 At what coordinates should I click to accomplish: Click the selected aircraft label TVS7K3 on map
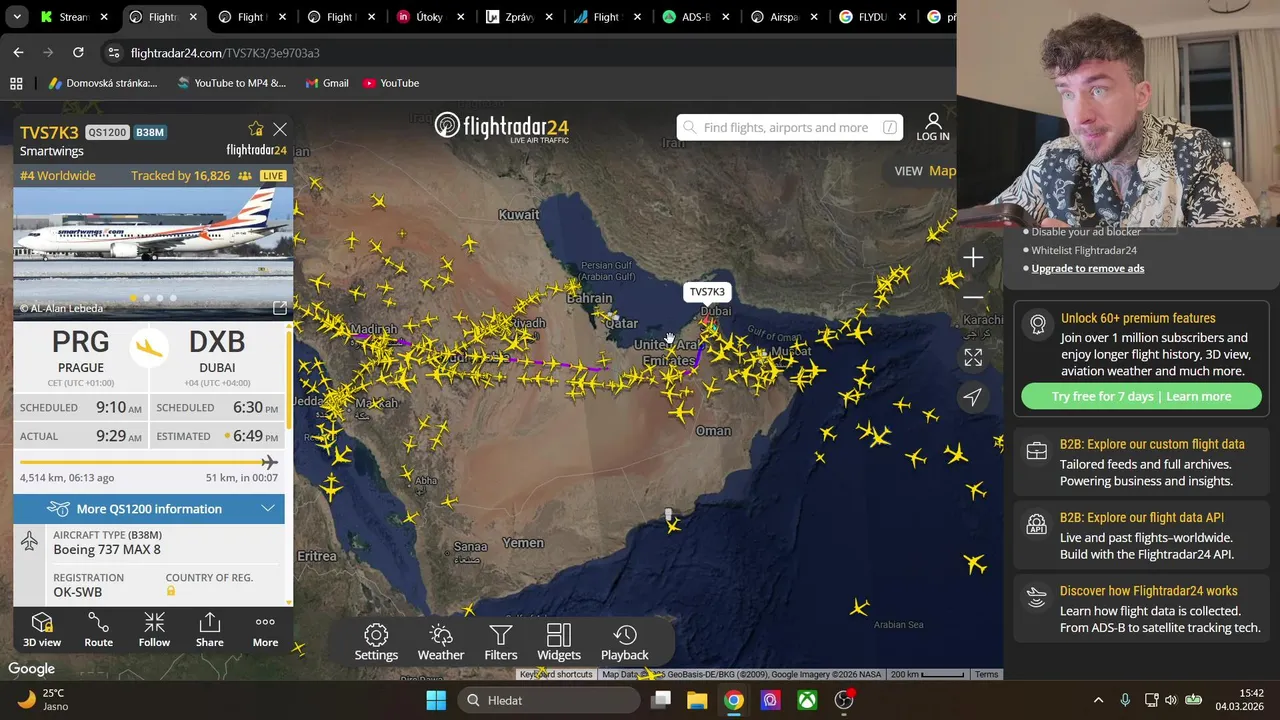click(707, 292)
